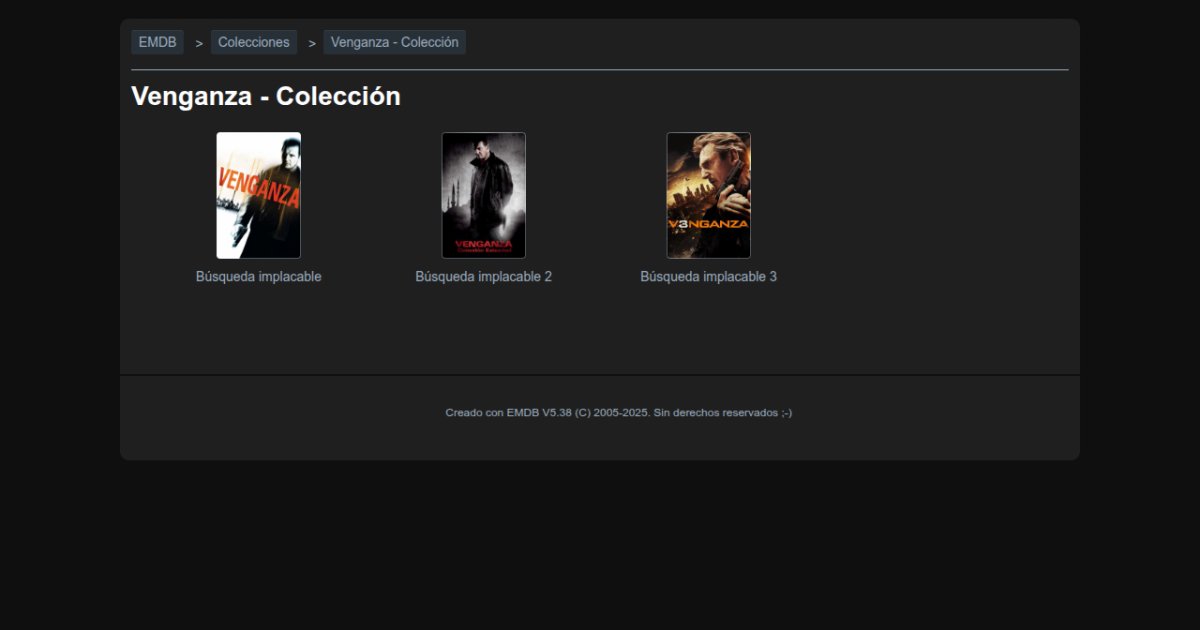Click the divider line below the breadcrumbs
Screen dimensions: 1200x630
point(600,70)
